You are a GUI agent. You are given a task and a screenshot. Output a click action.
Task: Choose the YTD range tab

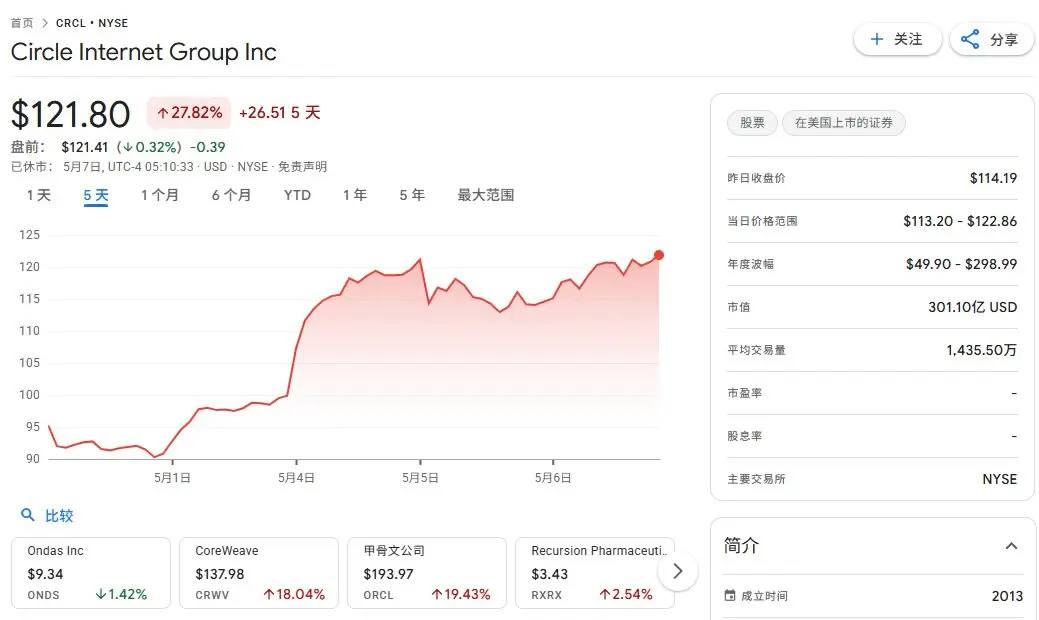pos(297,195)
